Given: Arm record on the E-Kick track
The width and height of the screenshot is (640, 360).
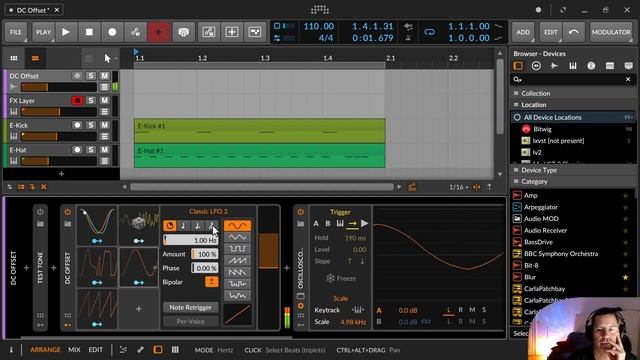Looking at the screenshot, I should (77, 125).
